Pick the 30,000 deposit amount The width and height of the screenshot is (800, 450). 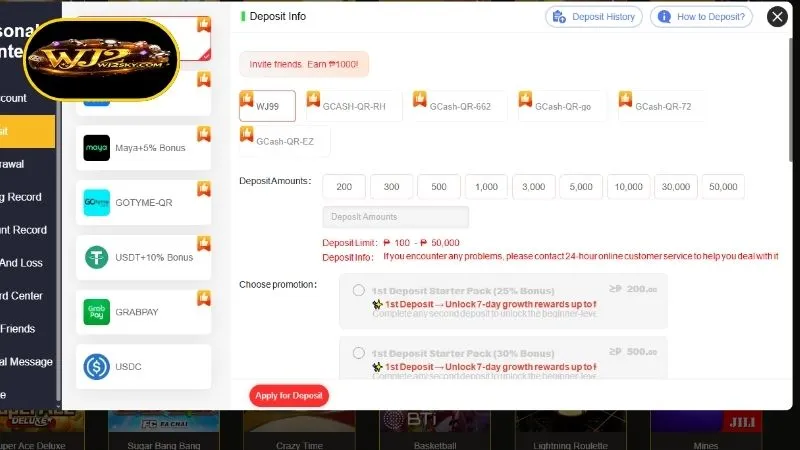(x=676, y=187)
